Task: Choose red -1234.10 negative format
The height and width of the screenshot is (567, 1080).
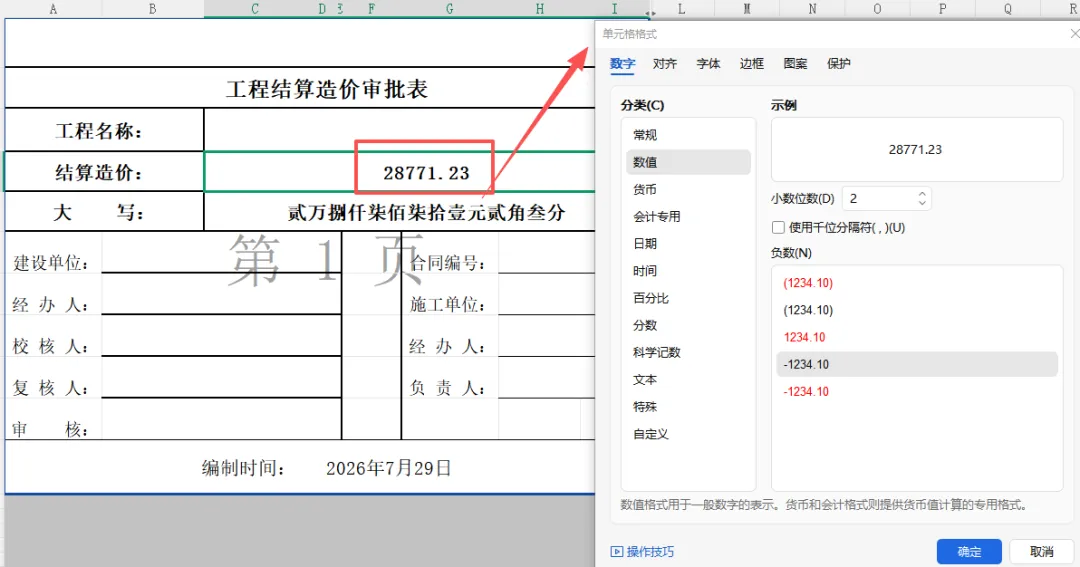Action: point(917,392)
